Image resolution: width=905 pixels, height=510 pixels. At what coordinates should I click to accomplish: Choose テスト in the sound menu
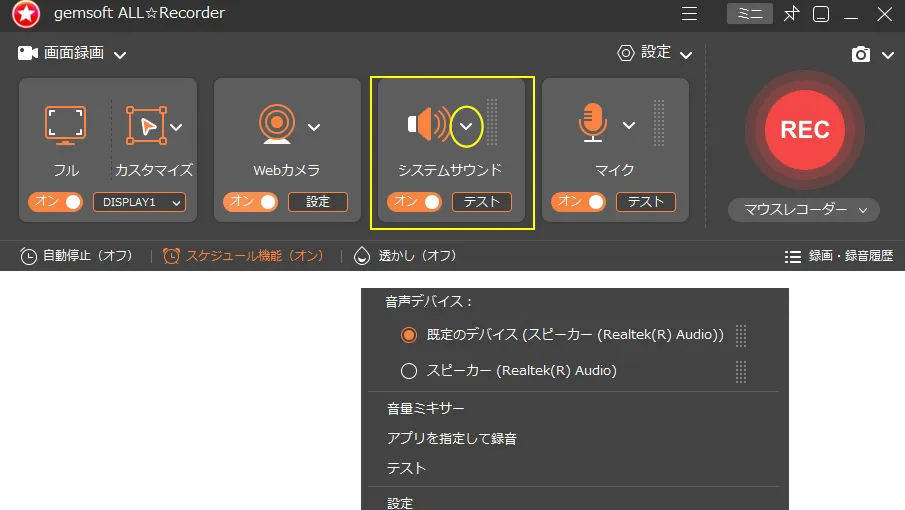pos(406,468)
